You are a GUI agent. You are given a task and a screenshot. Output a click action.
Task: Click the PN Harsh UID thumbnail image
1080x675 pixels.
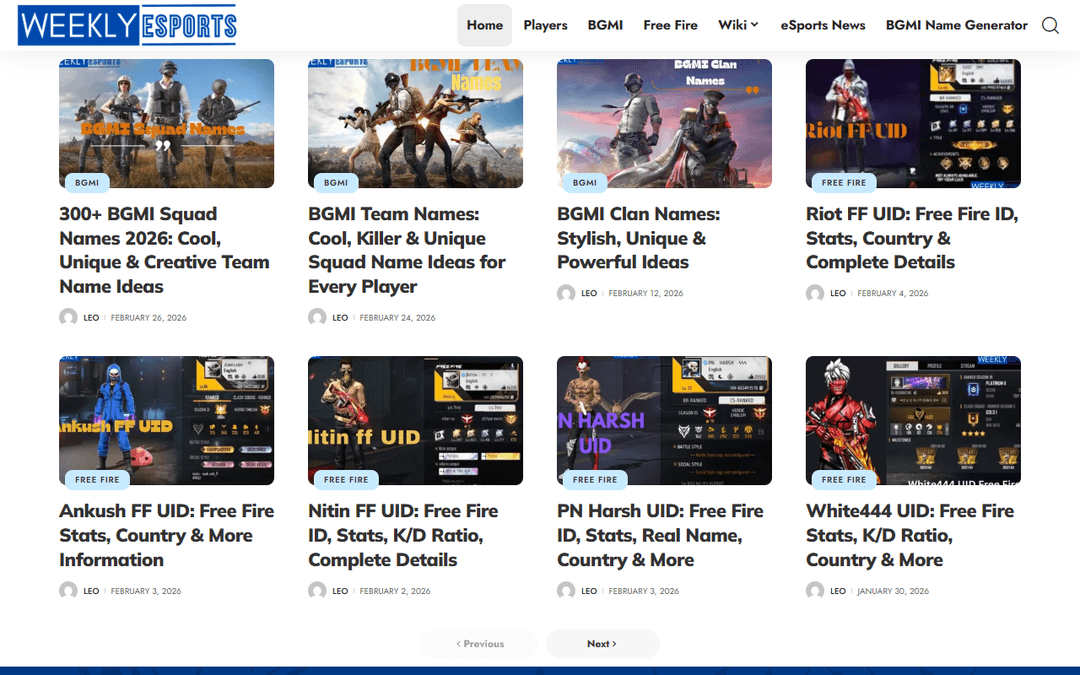[665, 420]
